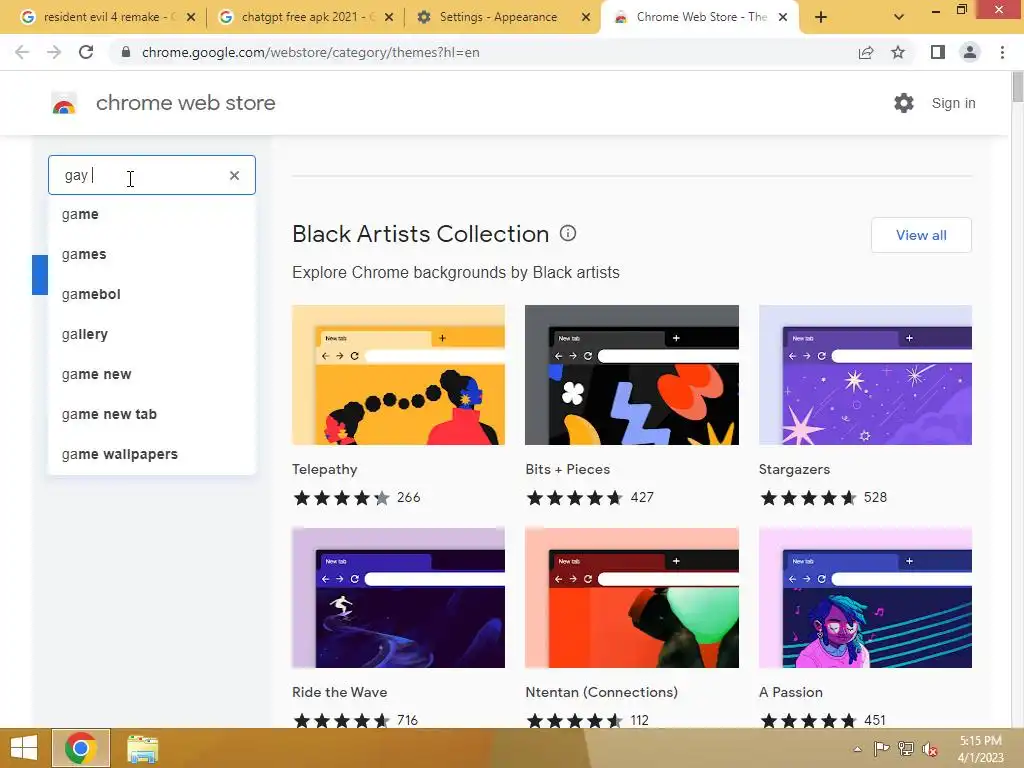Choose the 'game' search suggestion
This screenshot has width=1024, height=768.
152,214
